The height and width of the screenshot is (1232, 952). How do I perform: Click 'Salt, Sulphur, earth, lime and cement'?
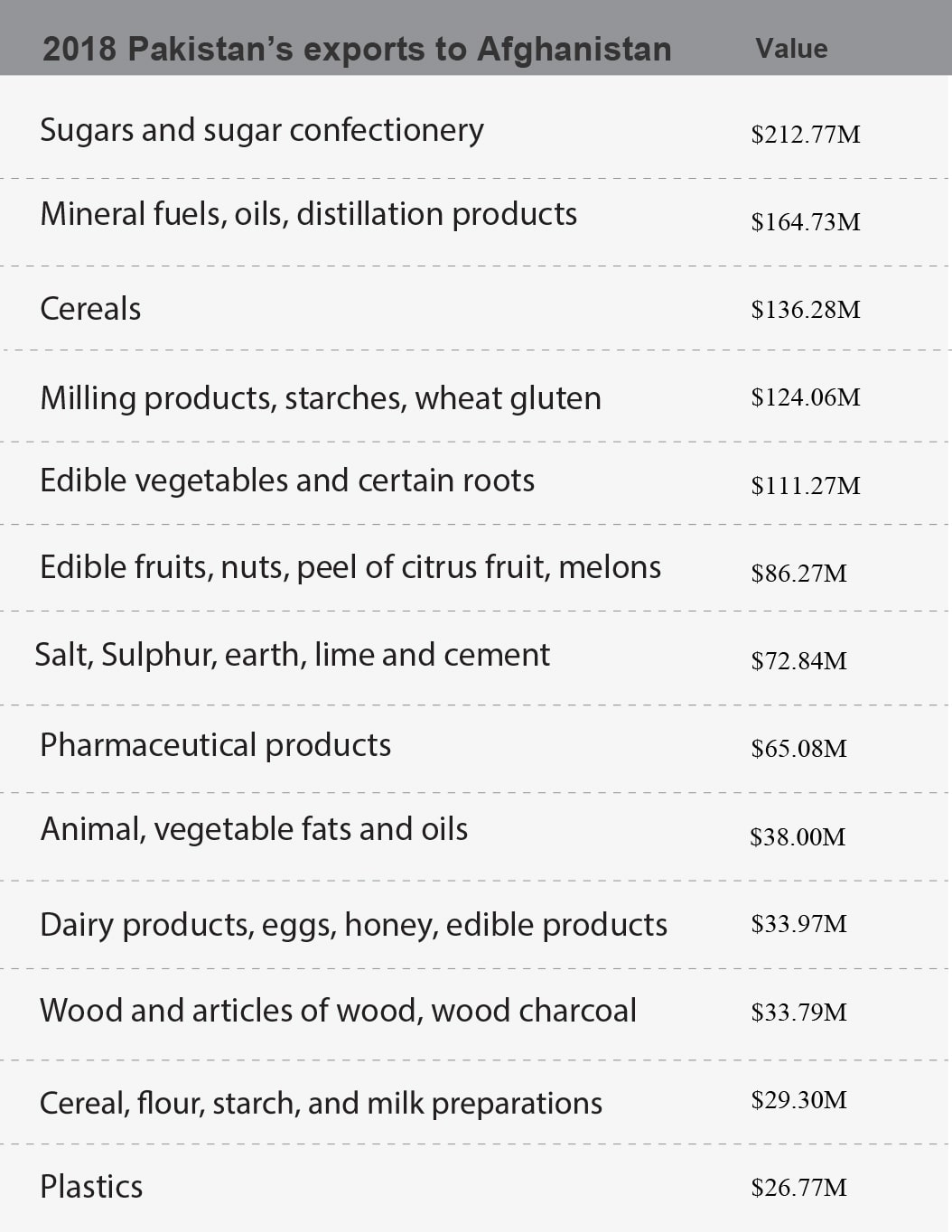point(292,655)
